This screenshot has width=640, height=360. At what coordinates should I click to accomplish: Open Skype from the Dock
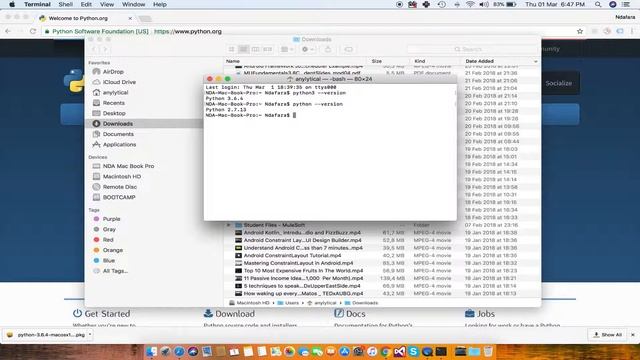413,351
